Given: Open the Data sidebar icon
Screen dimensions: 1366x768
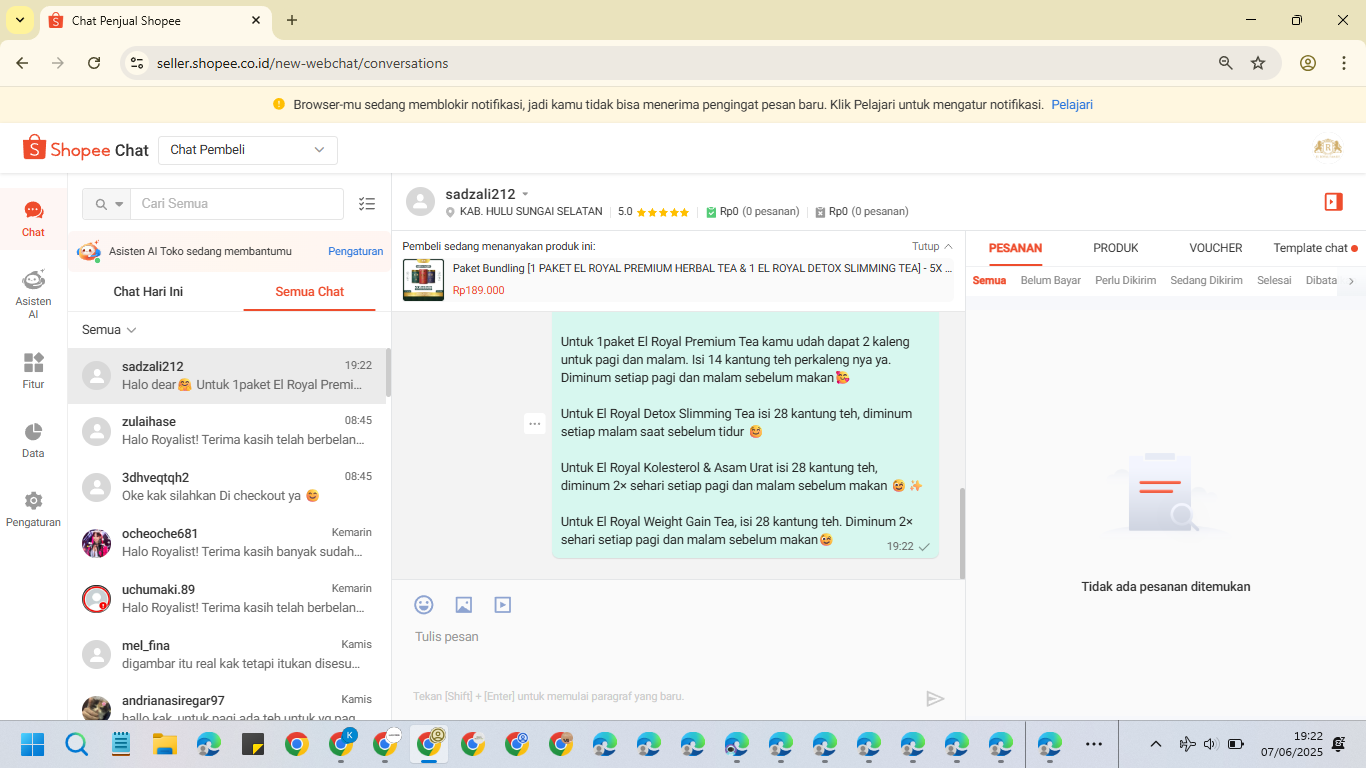Looking at the screenshot, I should coord(33,439).
